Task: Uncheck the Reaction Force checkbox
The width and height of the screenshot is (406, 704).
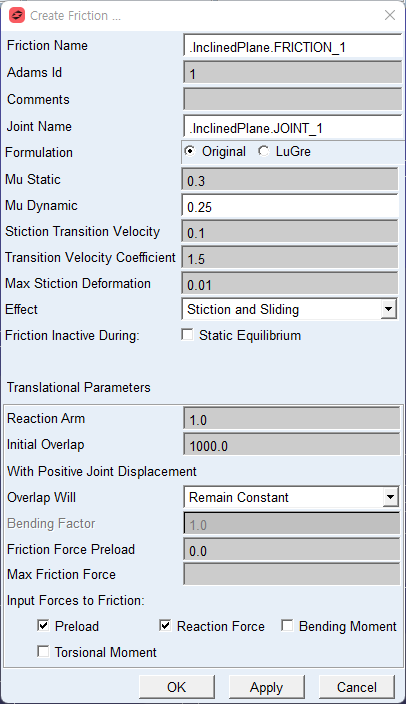Action: 165,625
